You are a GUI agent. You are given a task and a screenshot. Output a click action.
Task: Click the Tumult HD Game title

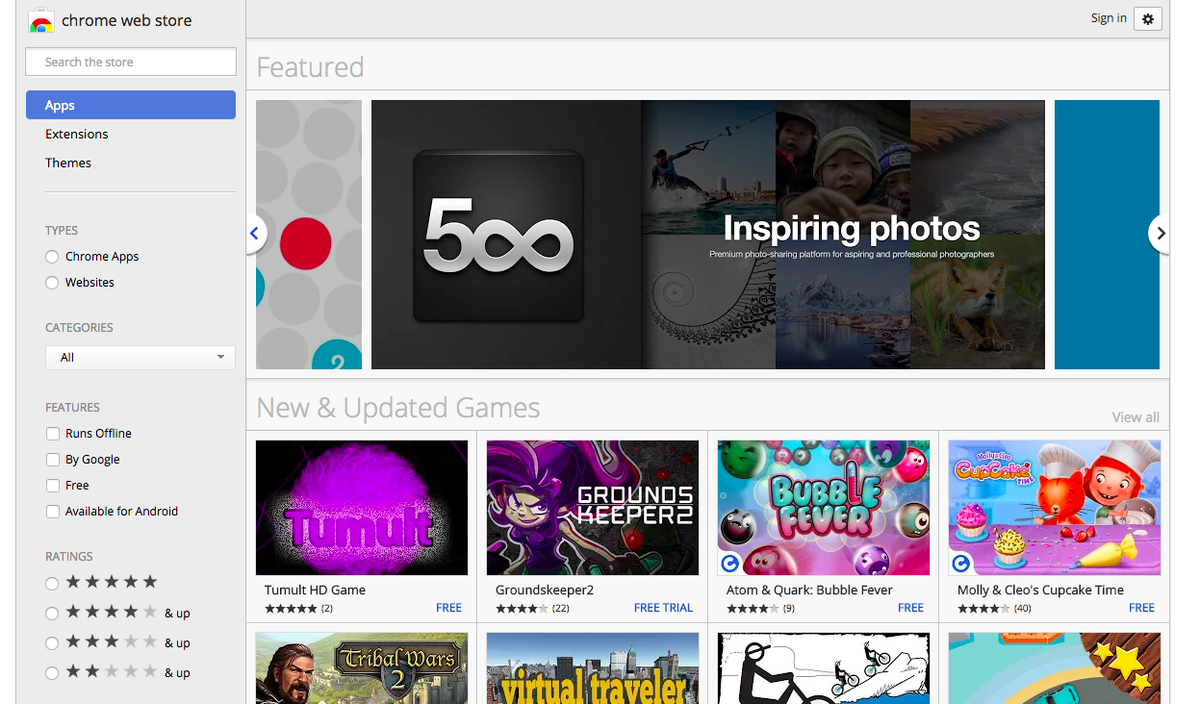pyautogui.click(x=315, y=590)
